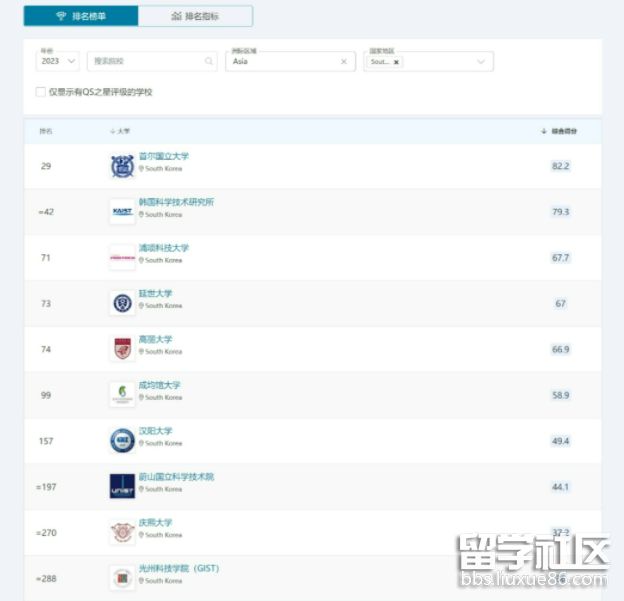Open the 蔚山国立科学技术院 link
The image size is (624, 601).
176,476
